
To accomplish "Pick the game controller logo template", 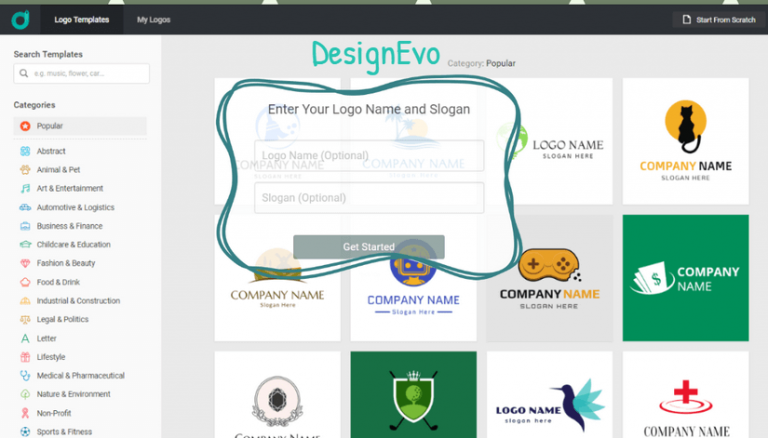I will point(549,278).
